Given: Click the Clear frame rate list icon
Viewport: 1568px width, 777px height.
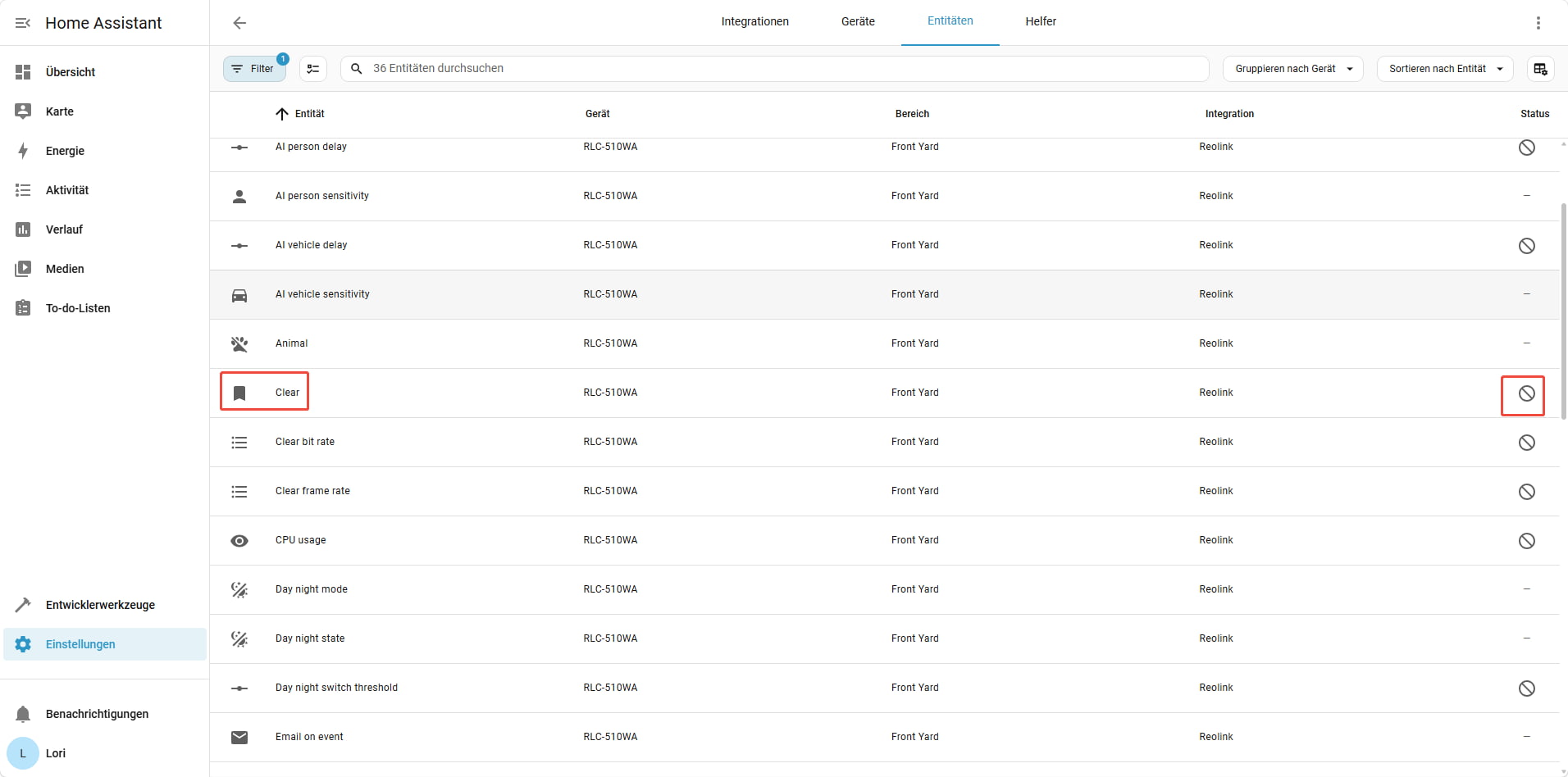Looking at the screenshot, I should tap(239, 492).
